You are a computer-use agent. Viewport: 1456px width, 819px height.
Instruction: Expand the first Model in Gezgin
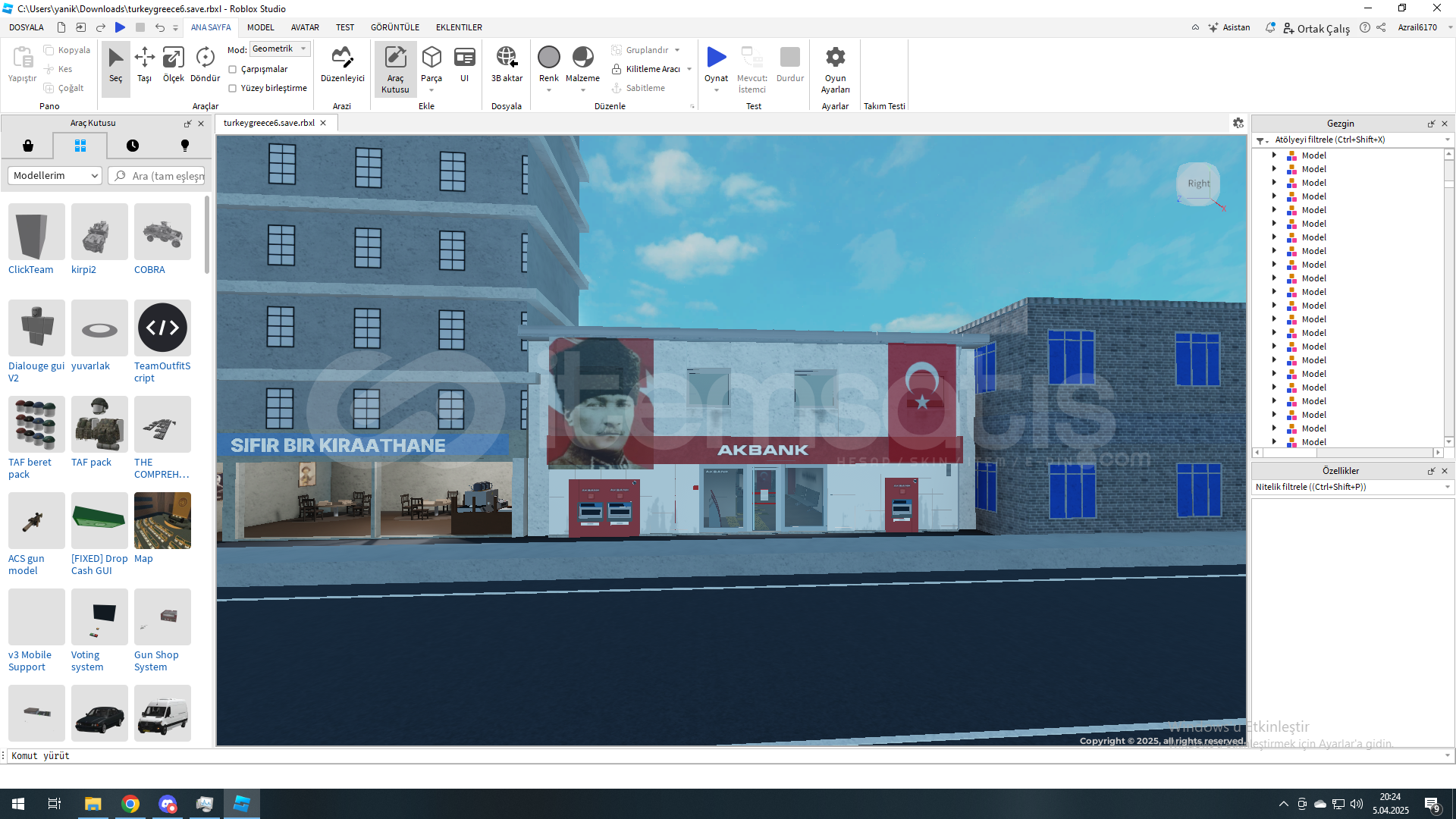click(1274, 155)
